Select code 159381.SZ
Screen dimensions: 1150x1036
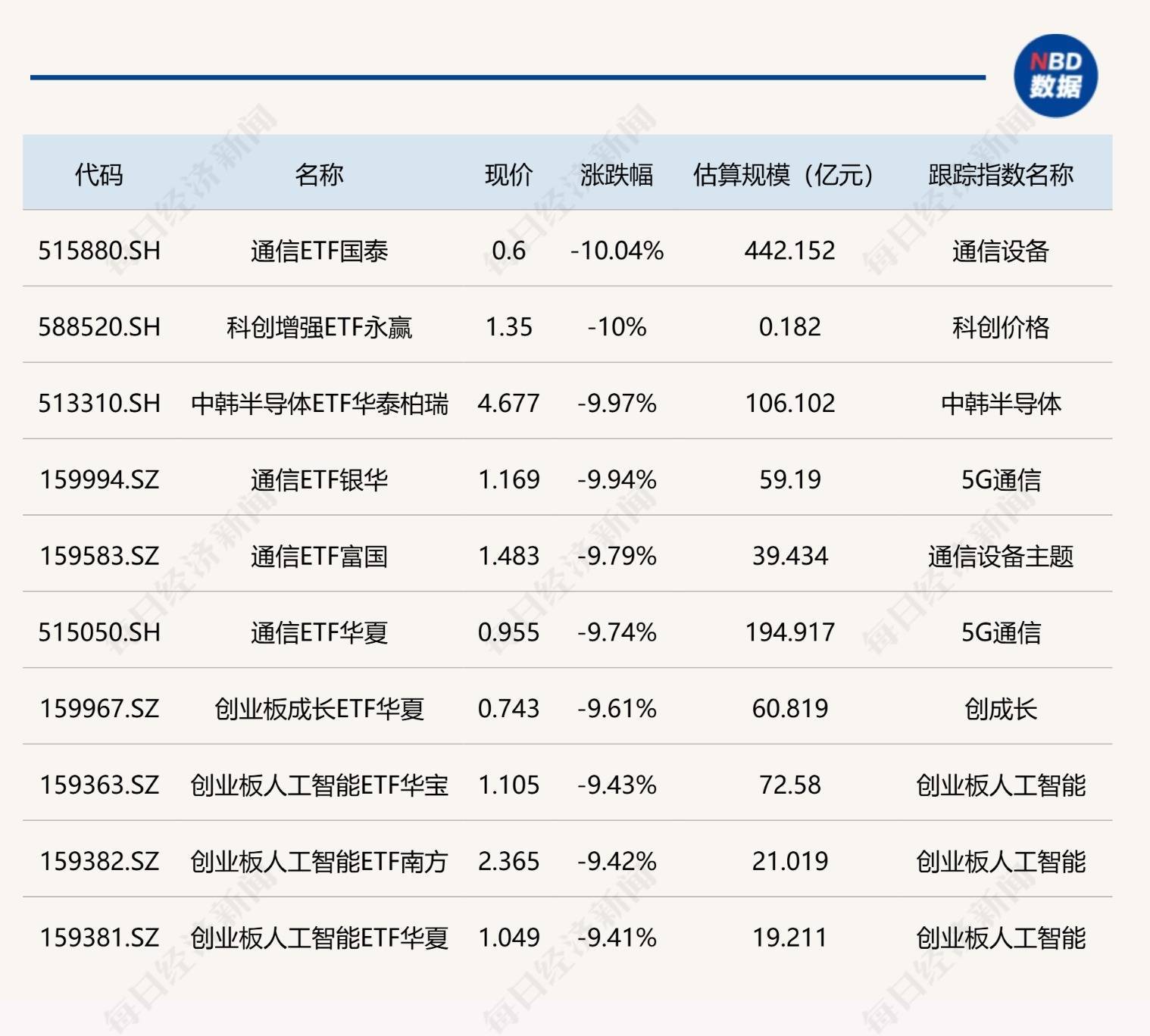coord(99,938)
